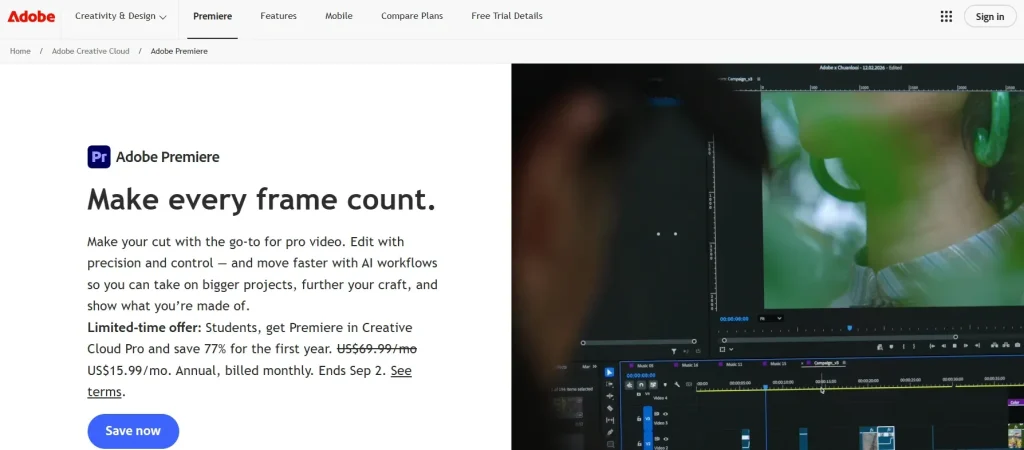Go to the Home breadcrumb
Image resolution: width=1024 pixels, height=450 pixels.
[x=20, y=51]
